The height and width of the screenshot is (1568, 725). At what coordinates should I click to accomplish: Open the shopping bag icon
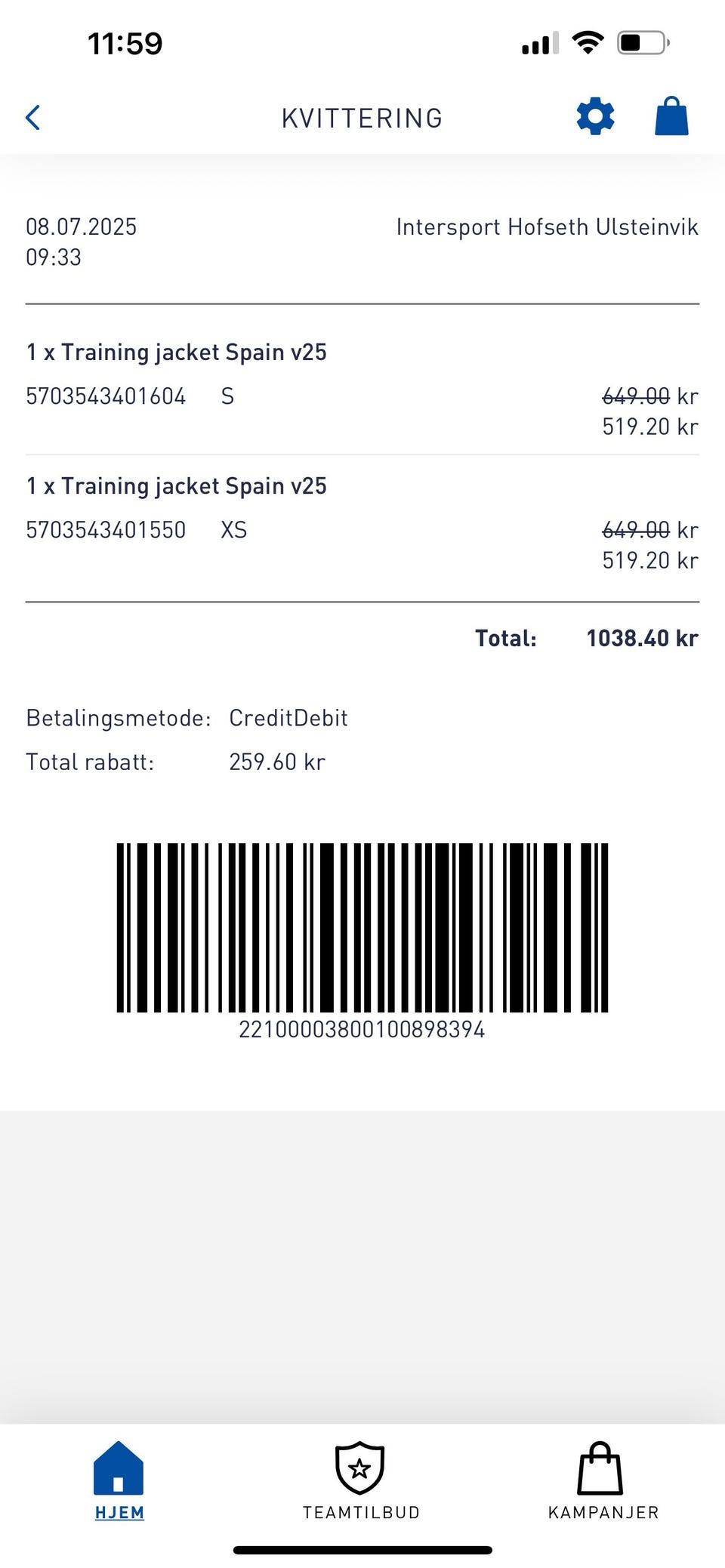(x=671, y=116)
